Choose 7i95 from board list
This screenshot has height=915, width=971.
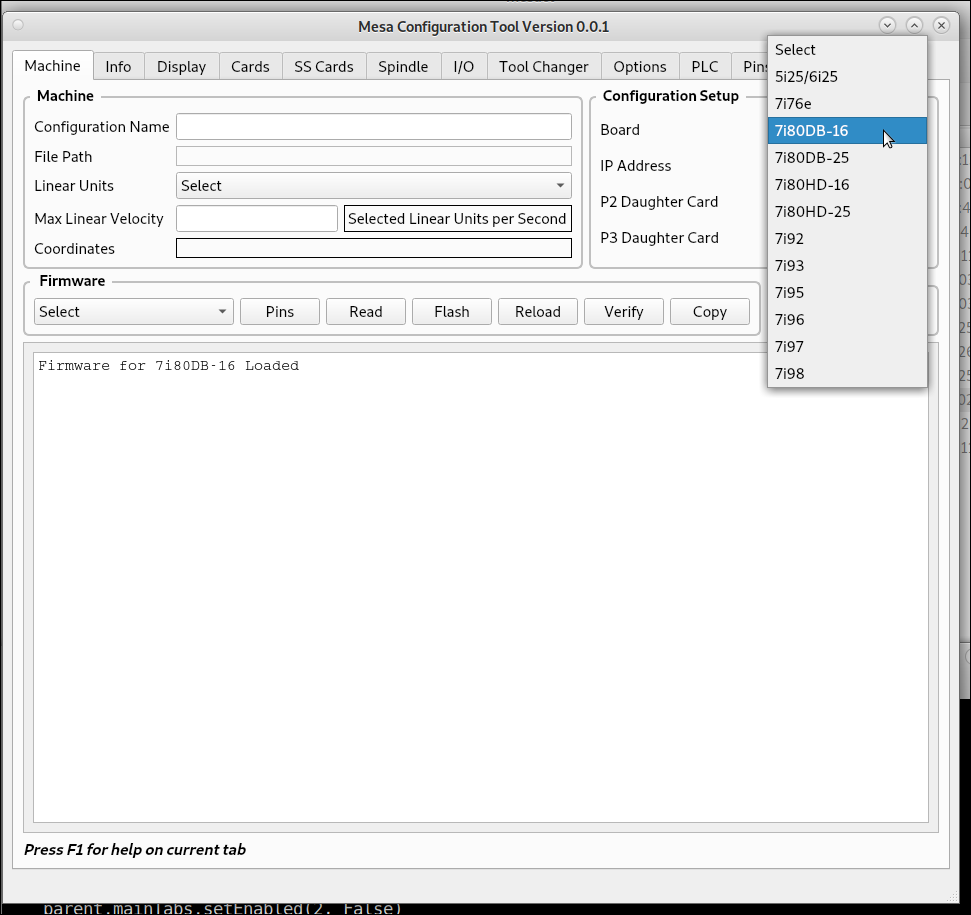847,293
